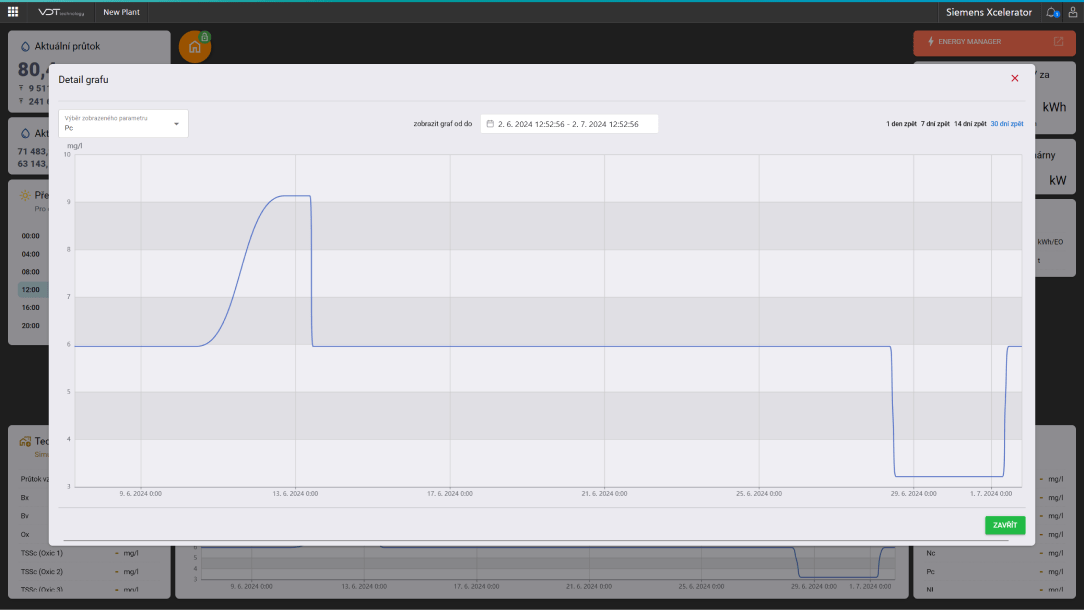Image resolution: width=1084 pixels, height=610 pixels.
Task: Expand the parameter selection dropdown arrow
Action: [x=176, y=124]
